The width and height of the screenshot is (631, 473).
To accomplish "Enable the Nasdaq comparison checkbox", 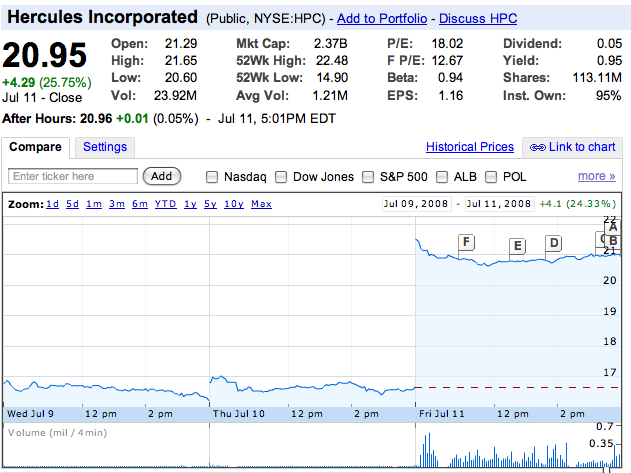I will (212, 177).
